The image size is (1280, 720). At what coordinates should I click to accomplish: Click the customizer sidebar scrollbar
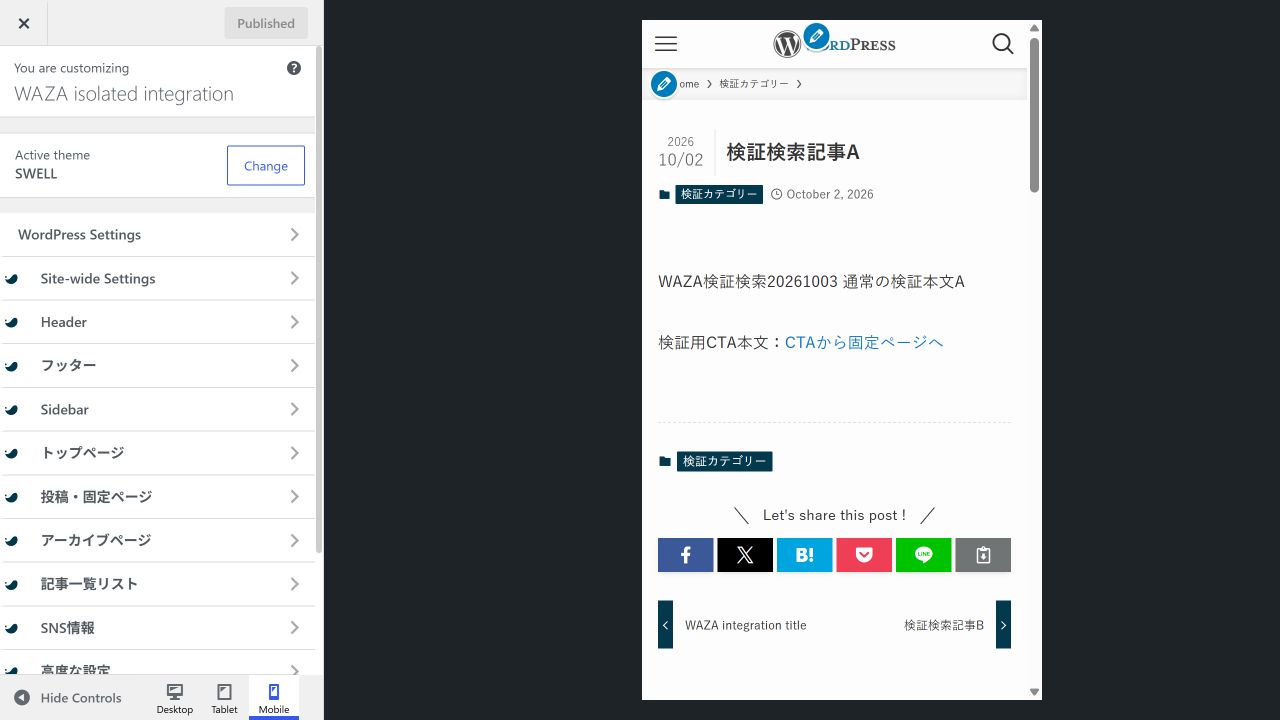tap(319, 300)
